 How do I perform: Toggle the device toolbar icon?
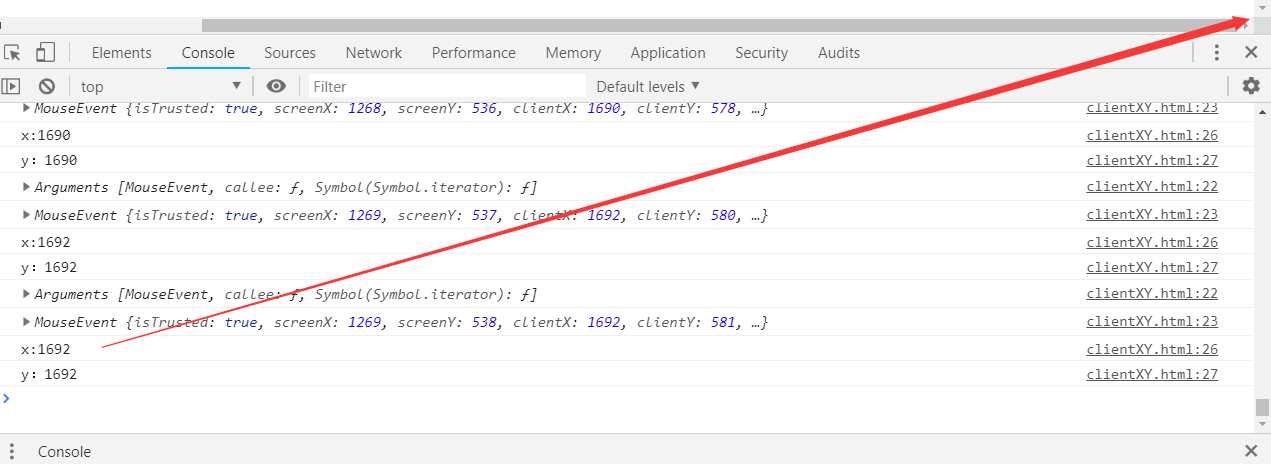point(45,52)
